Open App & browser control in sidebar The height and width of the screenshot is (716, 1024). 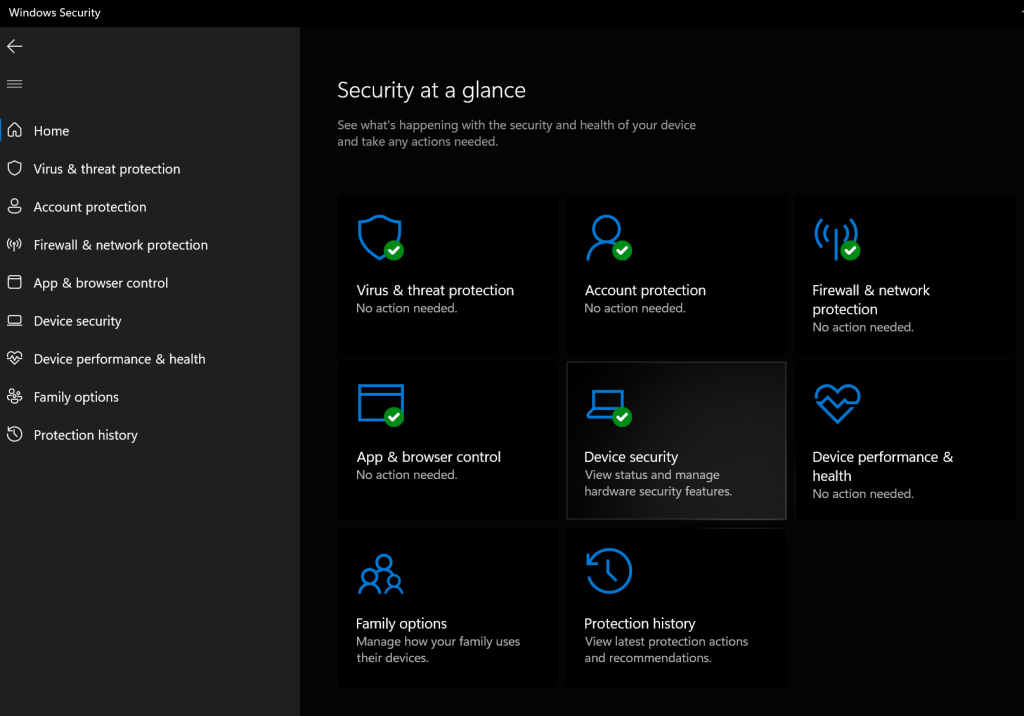pos(100,283)
